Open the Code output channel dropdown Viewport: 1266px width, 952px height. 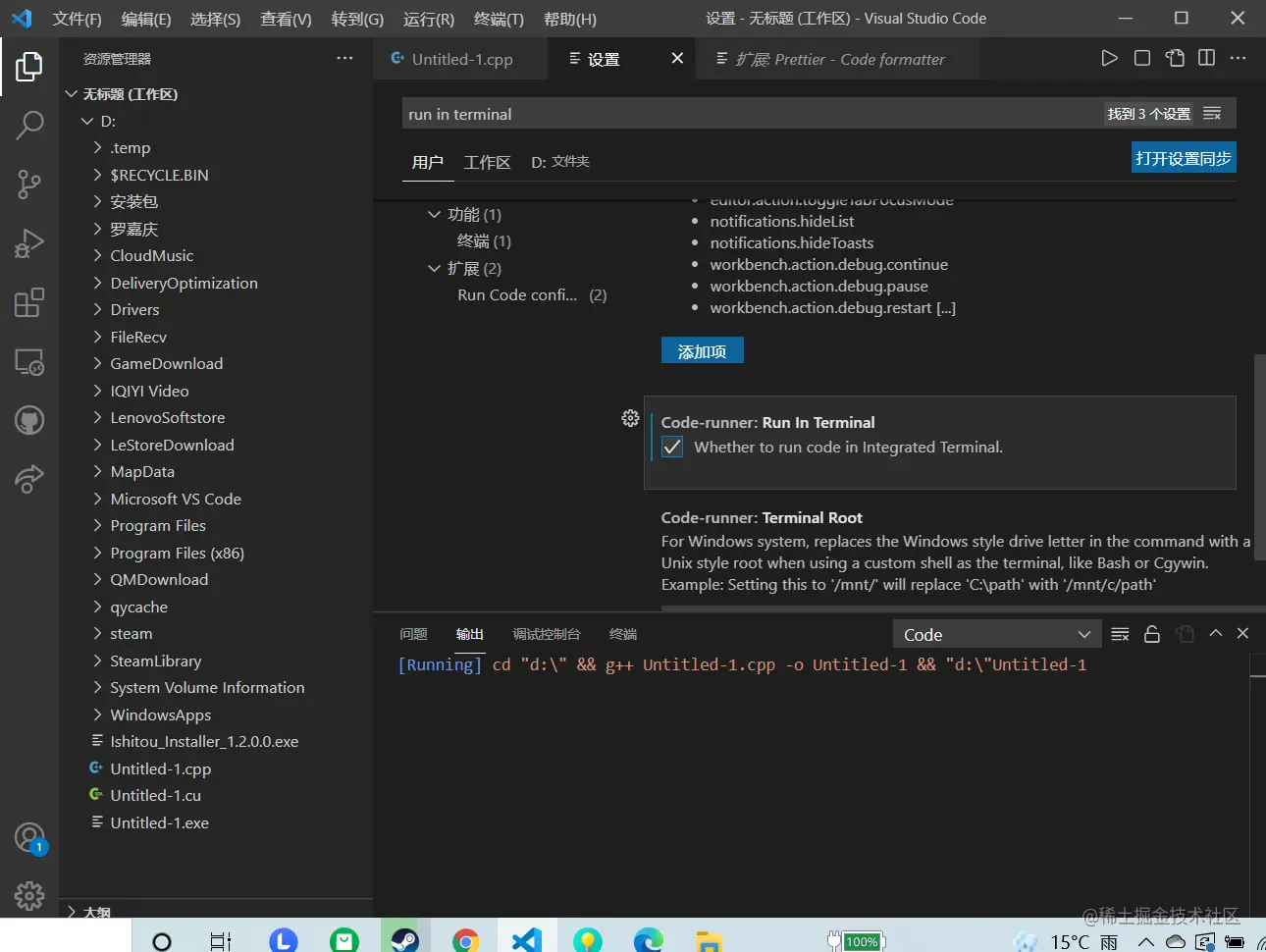pyautogui.click(x=996, y=635)
